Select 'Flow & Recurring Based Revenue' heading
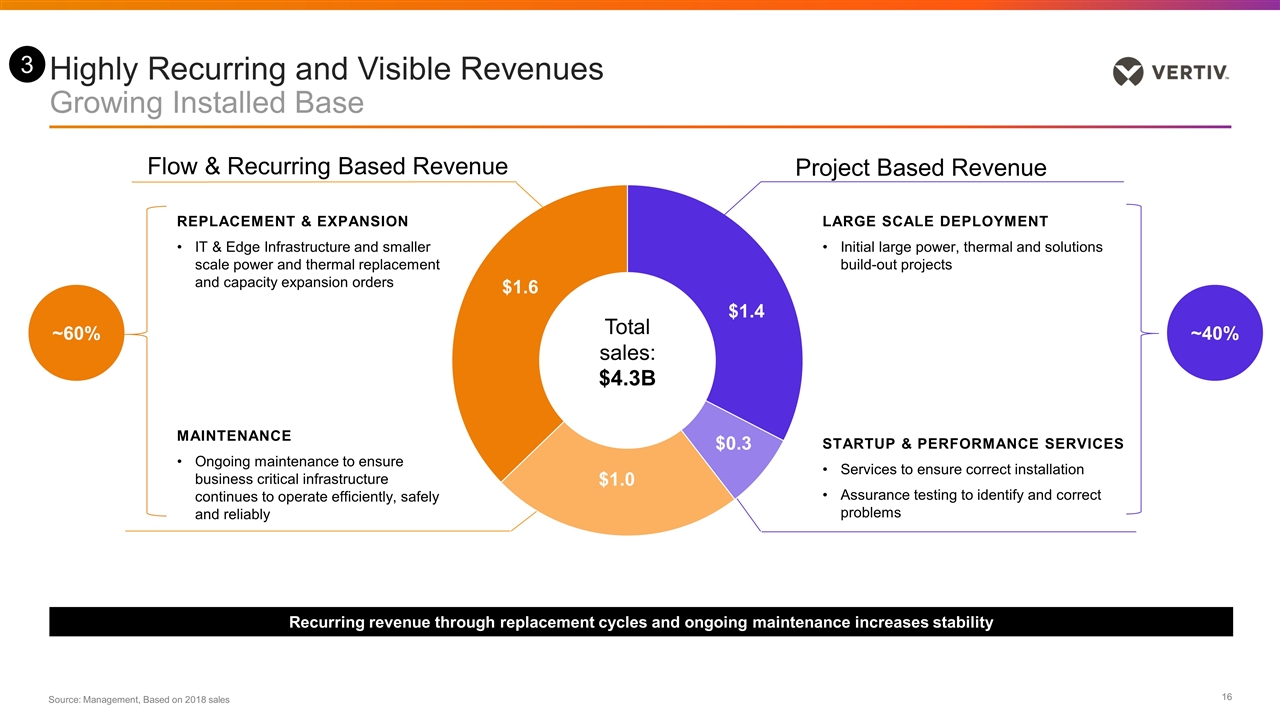The height and width of the screenshot is (720, 1280). coord(327,166)
